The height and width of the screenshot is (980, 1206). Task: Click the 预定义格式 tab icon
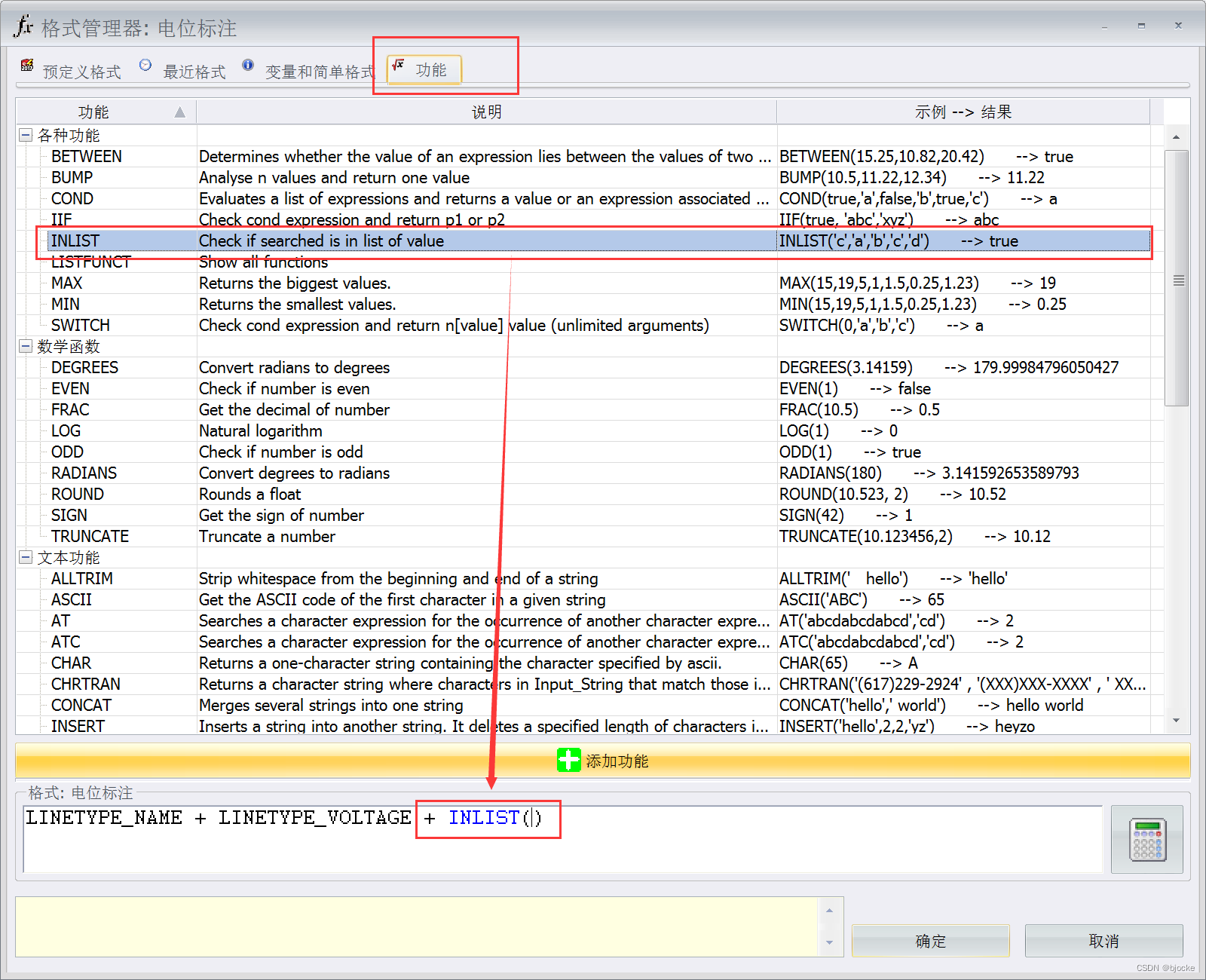coord(27,65)
